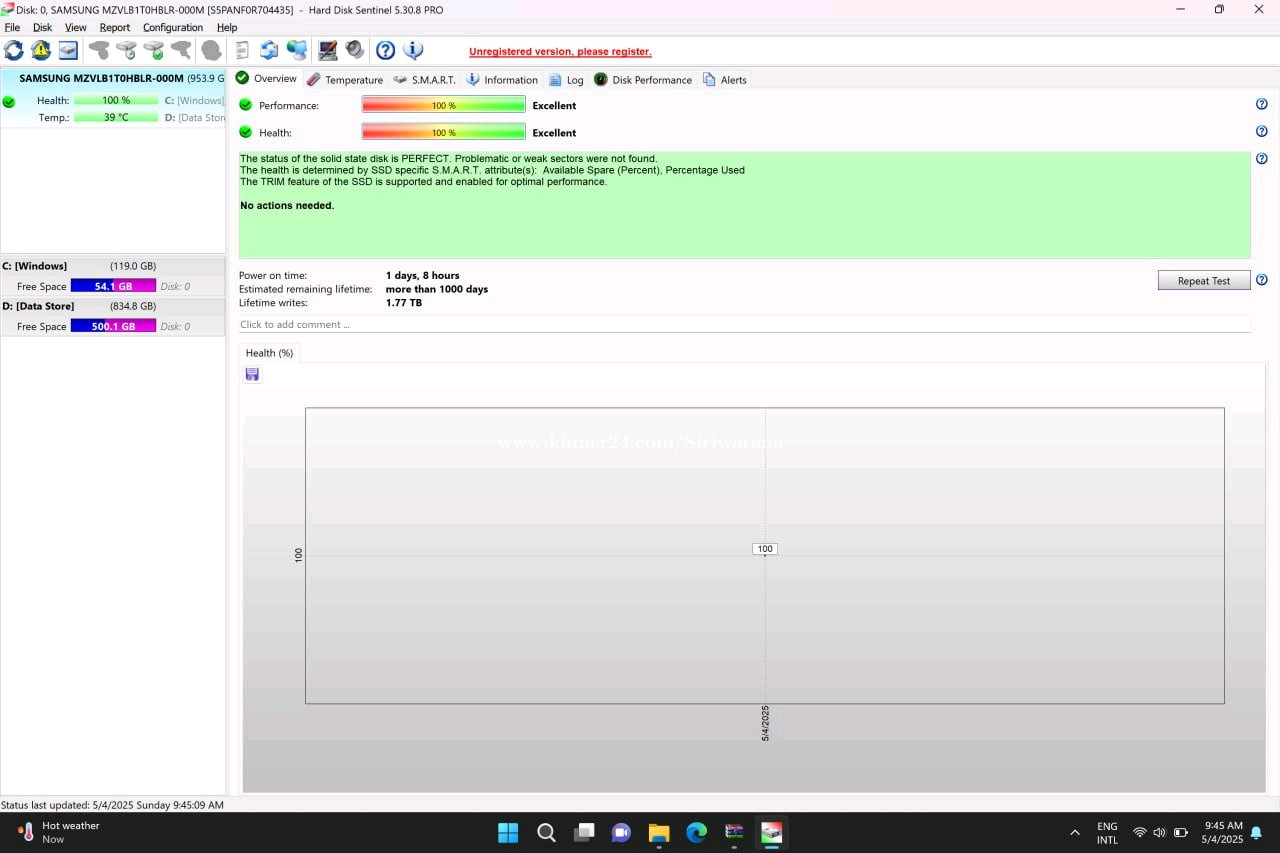1280x853 pixels.
Task: Click Hard Disk Sentinel taskbar icon
Action: pyautogui.click(x=771, y=832)
